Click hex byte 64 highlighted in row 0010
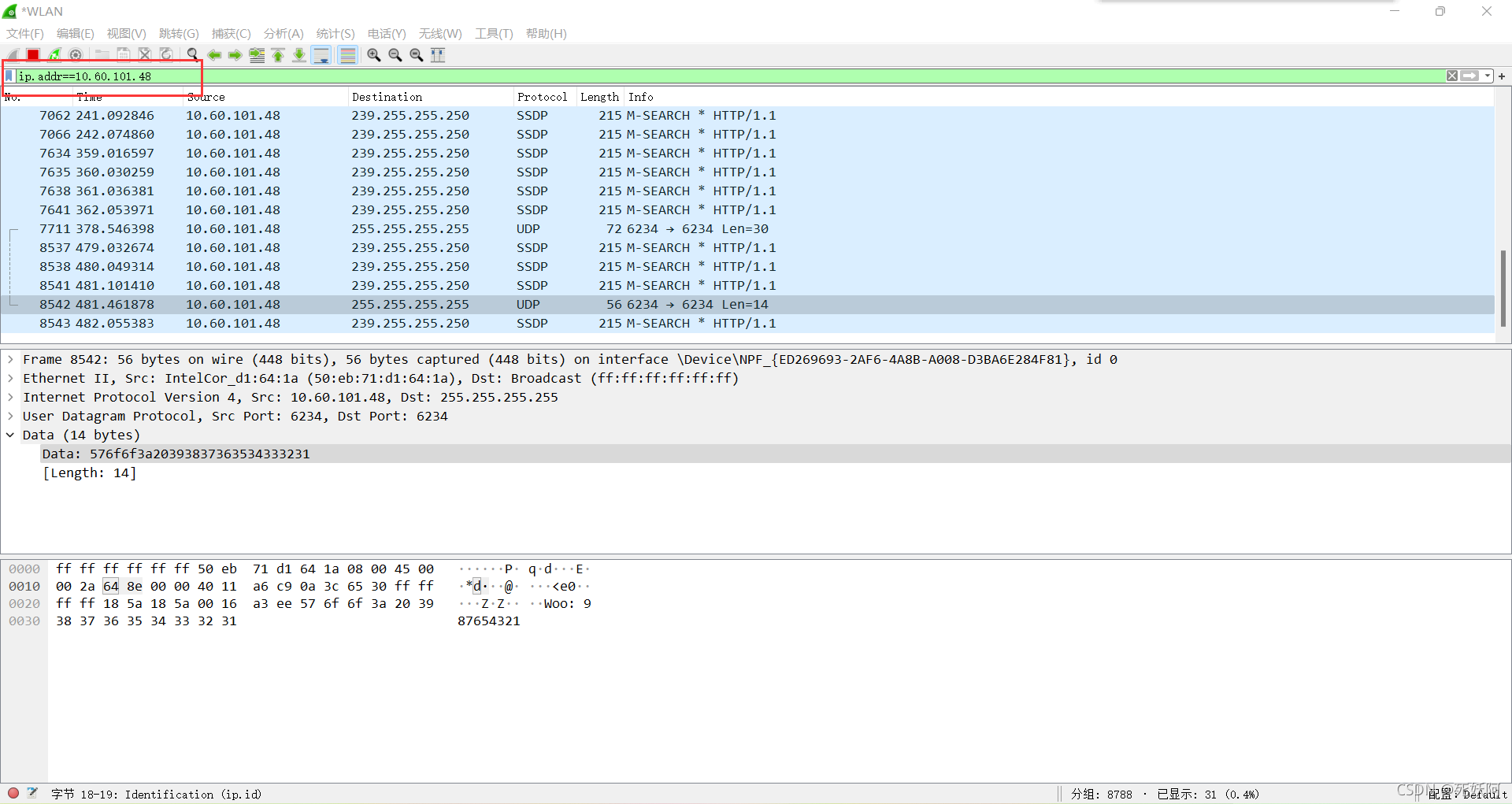 pyautogui.click(x=111, y=586)
